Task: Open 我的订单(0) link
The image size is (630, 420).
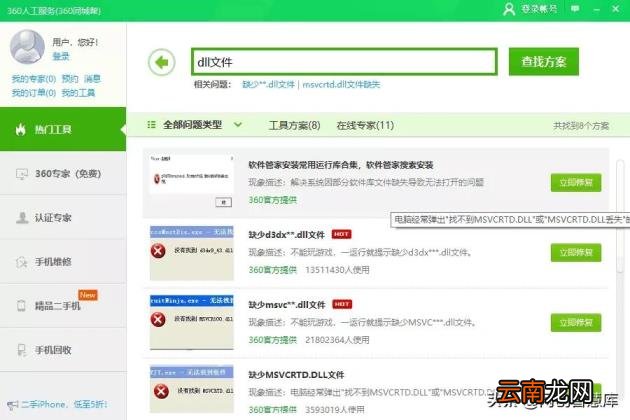Action: tap(34, 93)
